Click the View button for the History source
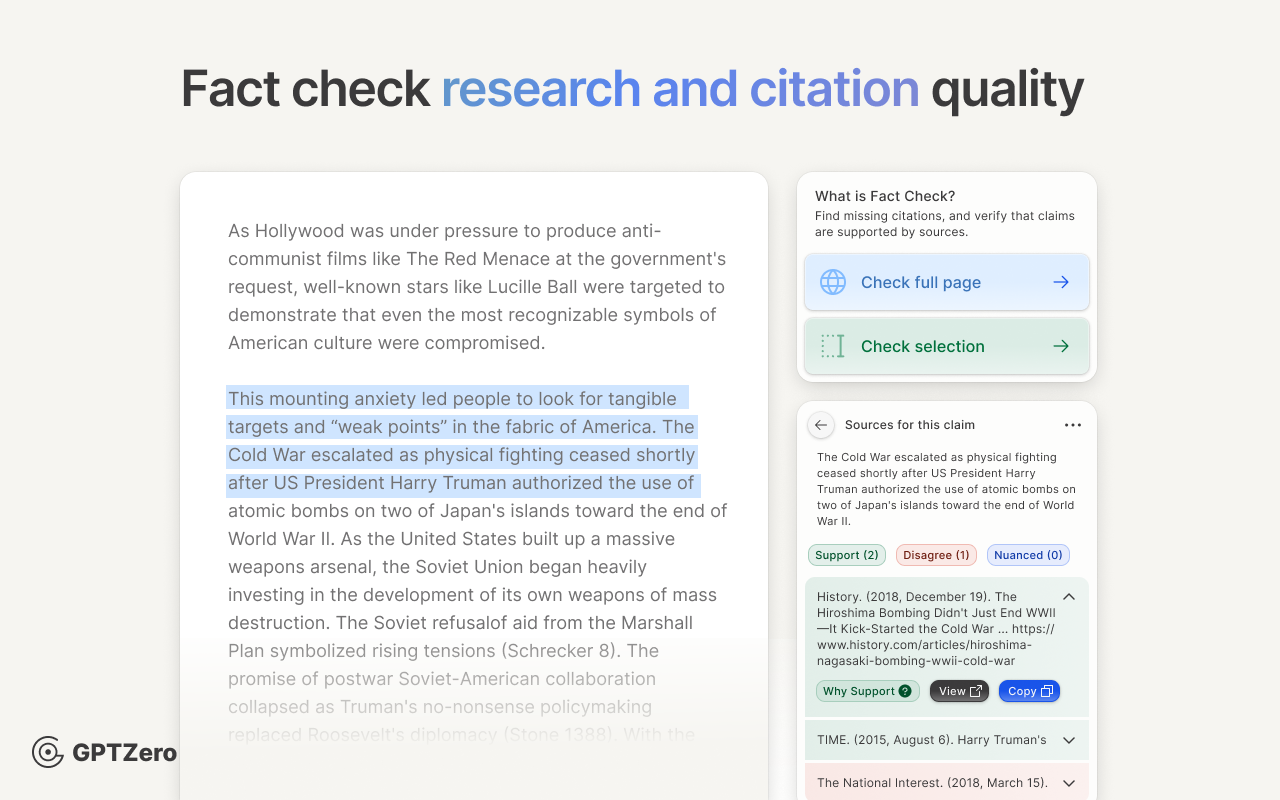Viewport: 1280px width, 800px height. (x=959, y=691)
